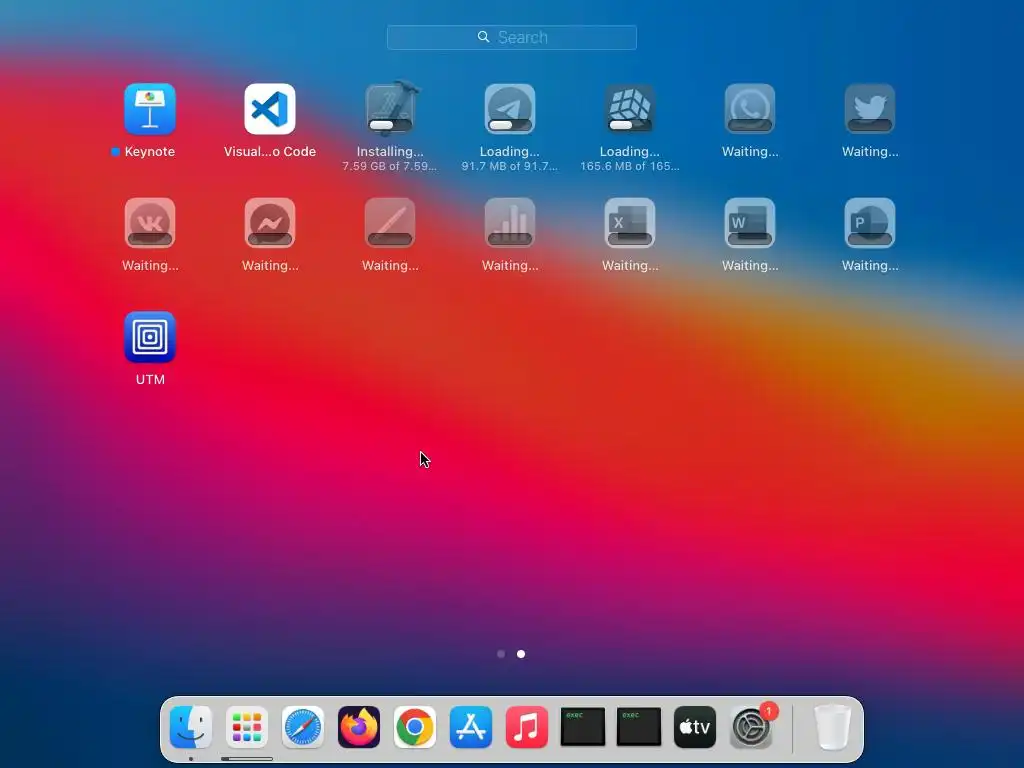The width and height of the screenshot is (1024, 768).
Task: Click the "91.7 MB of 91.7..." size text
Action: 510,167
